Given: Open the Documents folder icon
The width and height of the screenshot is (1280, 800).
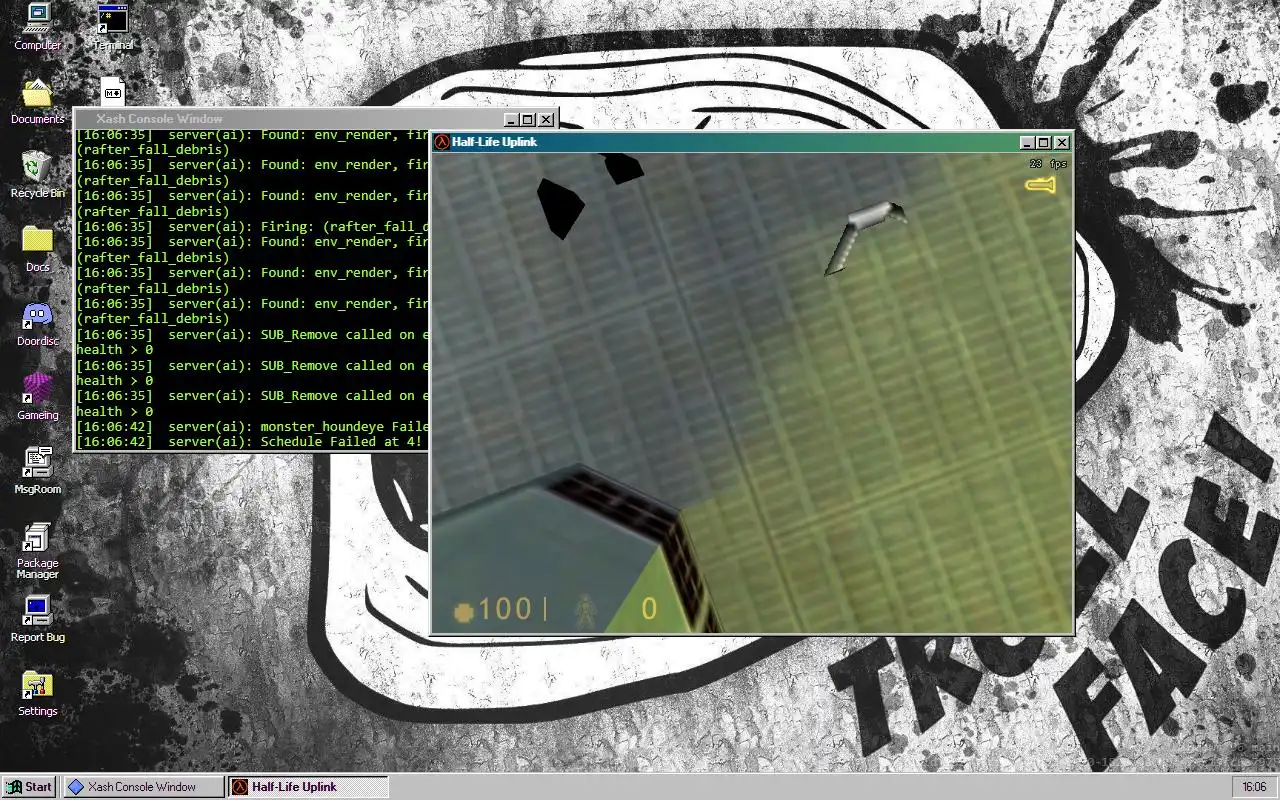Looking at the screenshot, I should pos(37,101).
